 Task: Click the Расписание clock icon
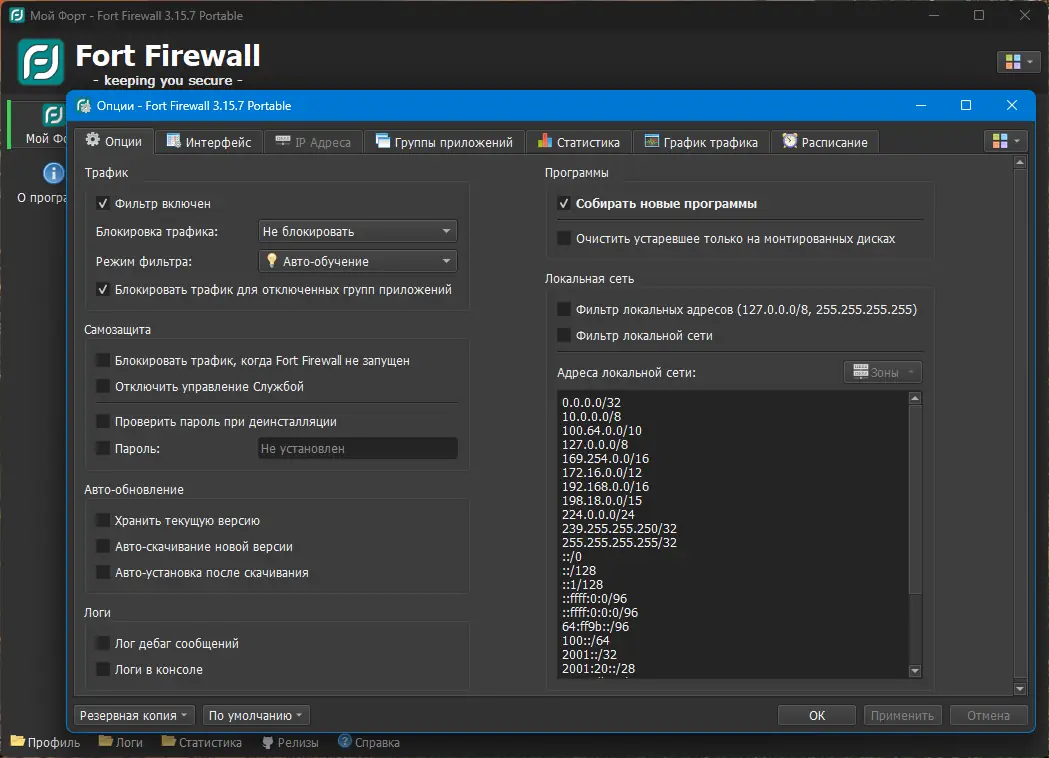tap(789, 140)
